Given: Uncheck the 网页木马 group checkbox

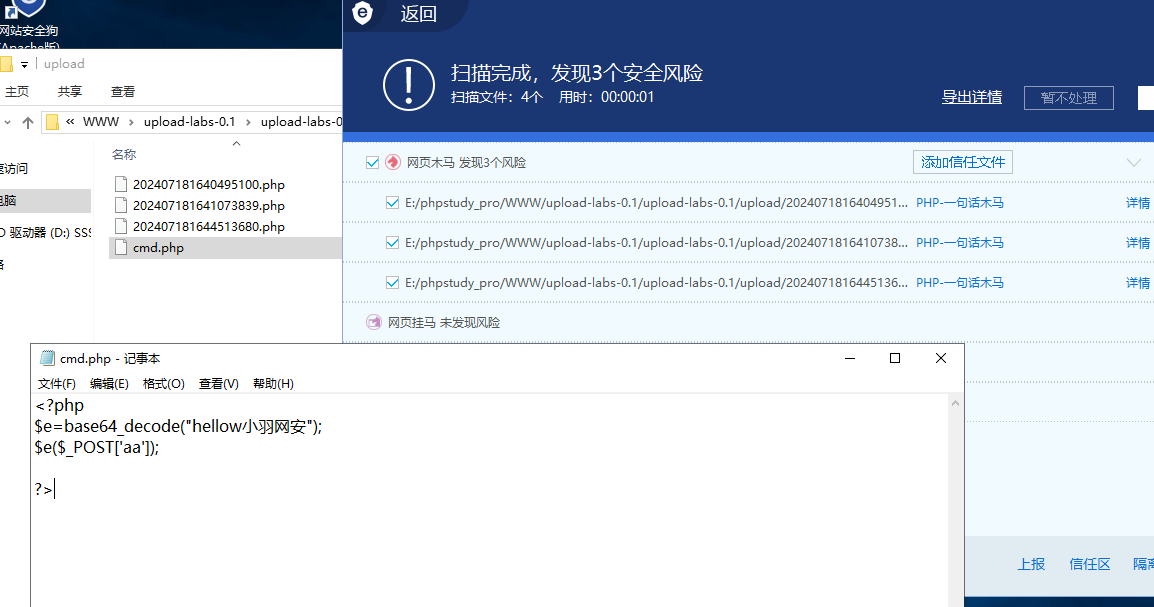Looking at the screenshot, I should tap(373, 162).
